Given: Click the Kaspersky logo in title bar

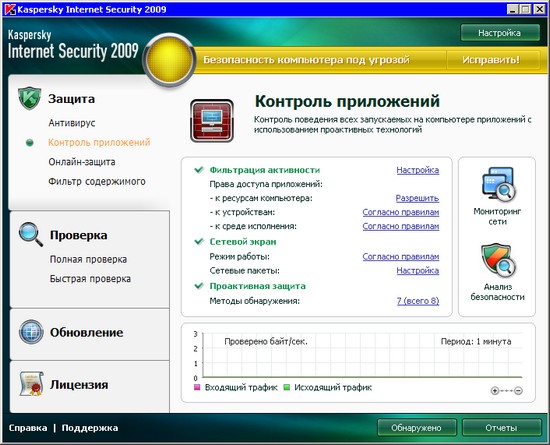Looking at the screenshot, I should pyautogui.click(x=10, y=9).
